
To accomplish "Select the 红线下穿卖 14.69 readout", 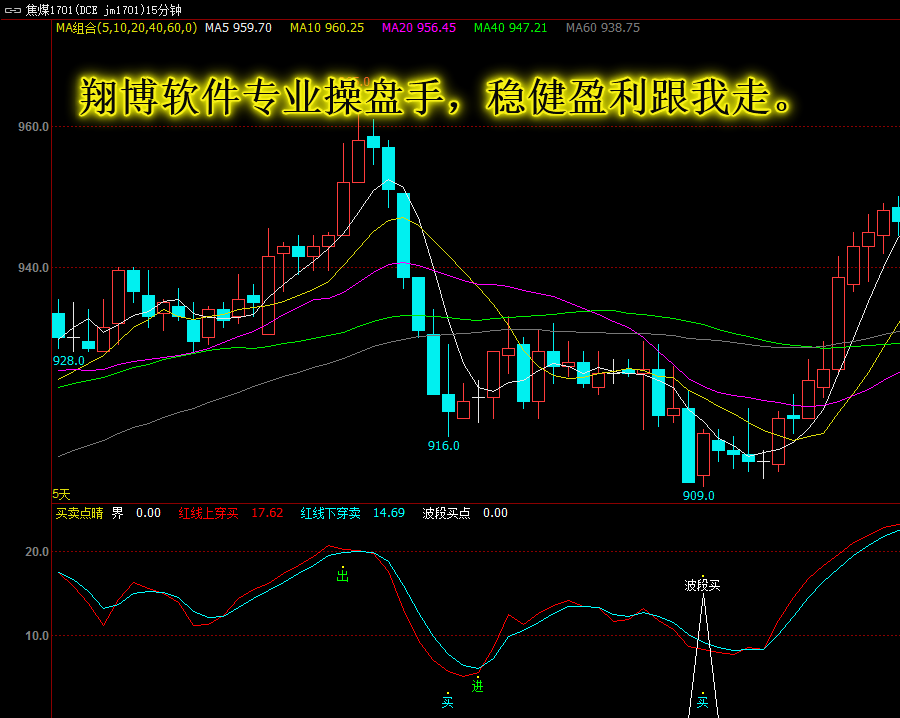I will pos(352,513).
